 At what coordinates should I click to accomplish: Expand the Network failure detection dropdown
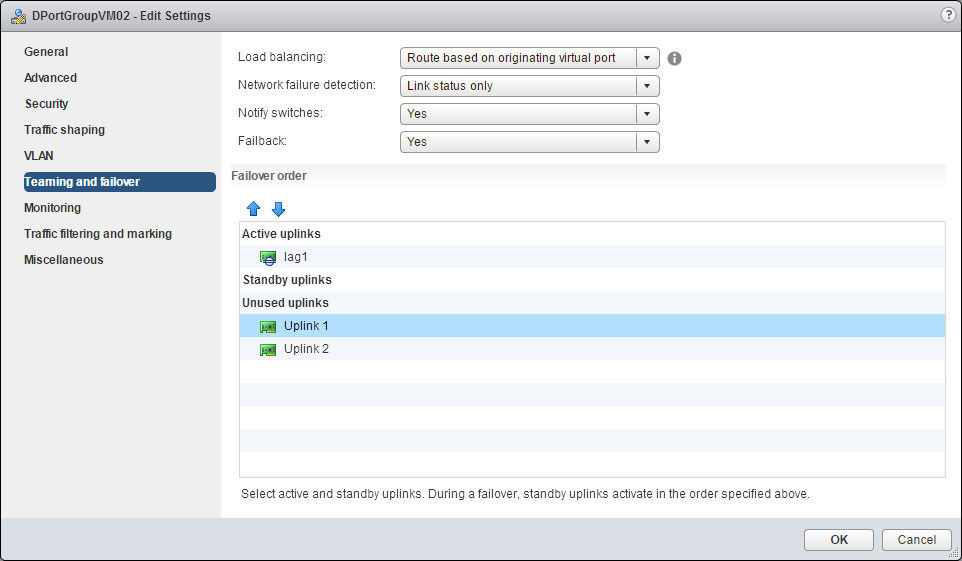[529, 86]
